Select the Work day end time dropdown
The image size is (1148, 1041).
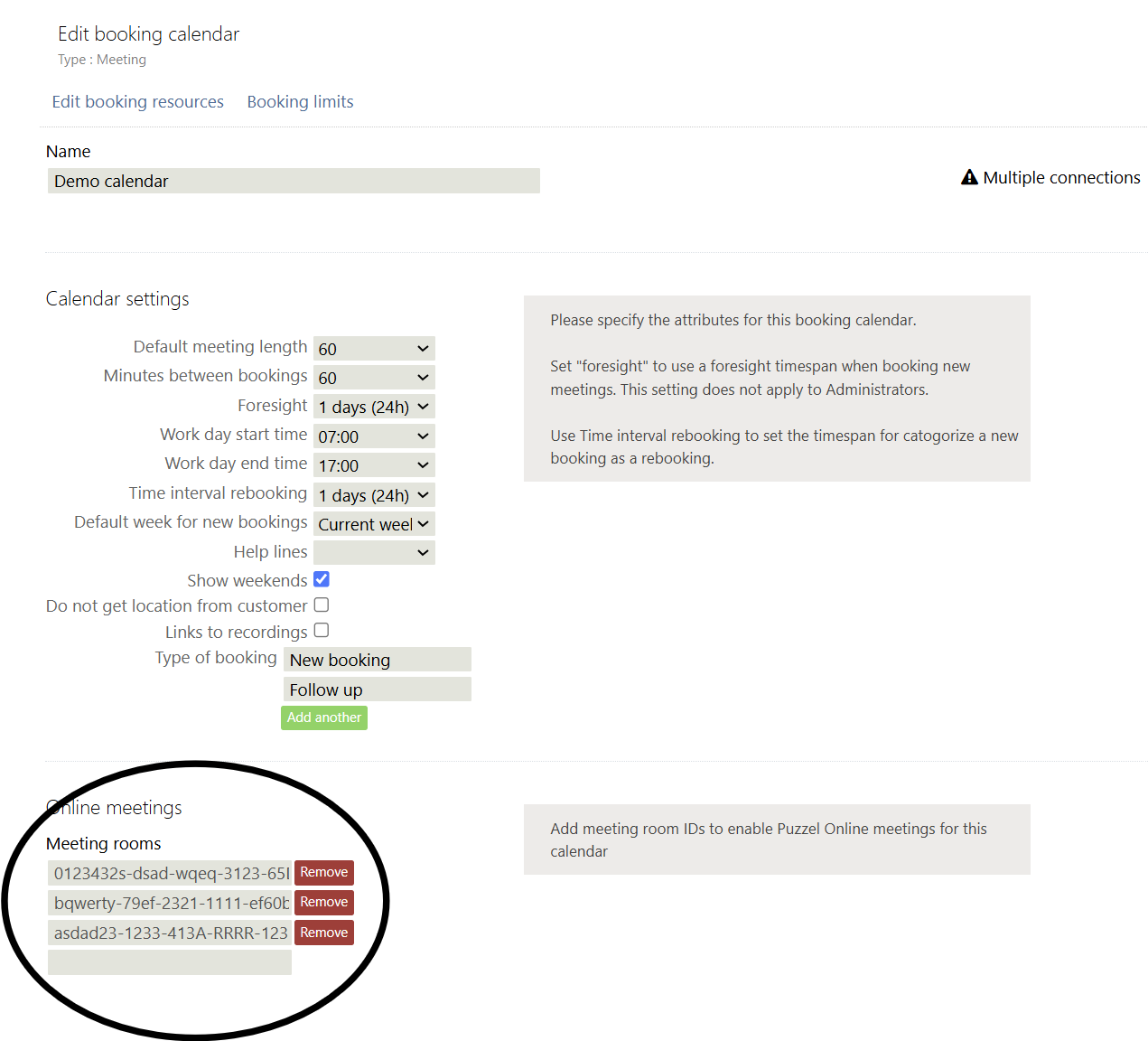374,465
